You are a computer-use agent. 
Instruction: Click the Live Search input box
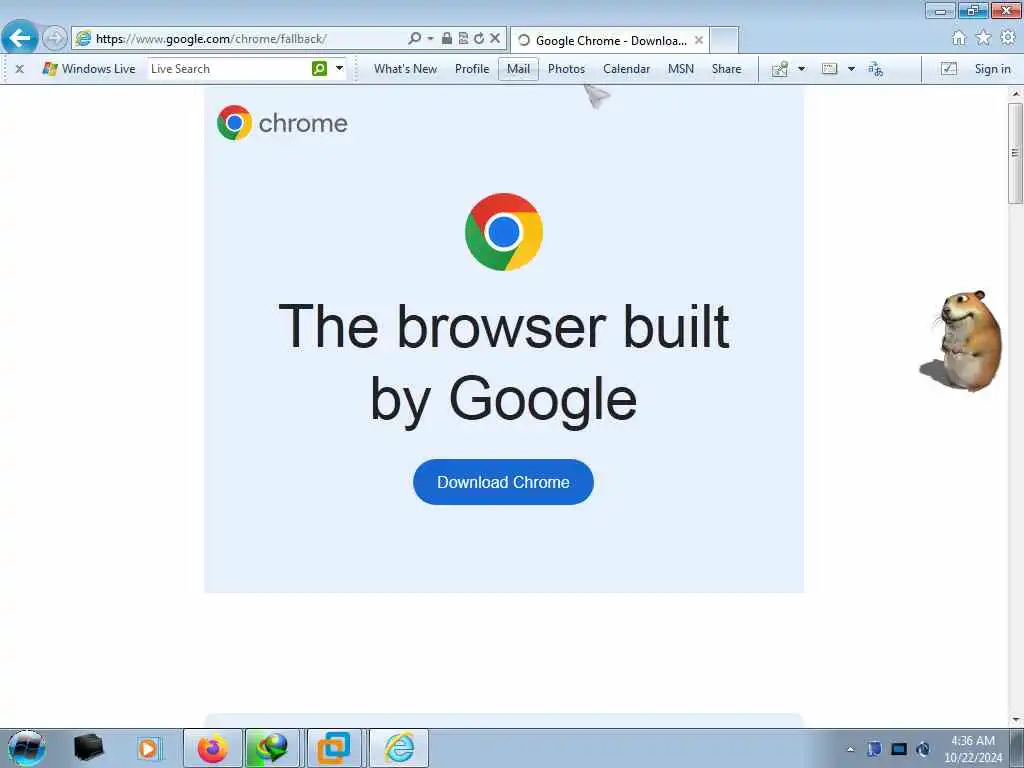pos(229,69)
